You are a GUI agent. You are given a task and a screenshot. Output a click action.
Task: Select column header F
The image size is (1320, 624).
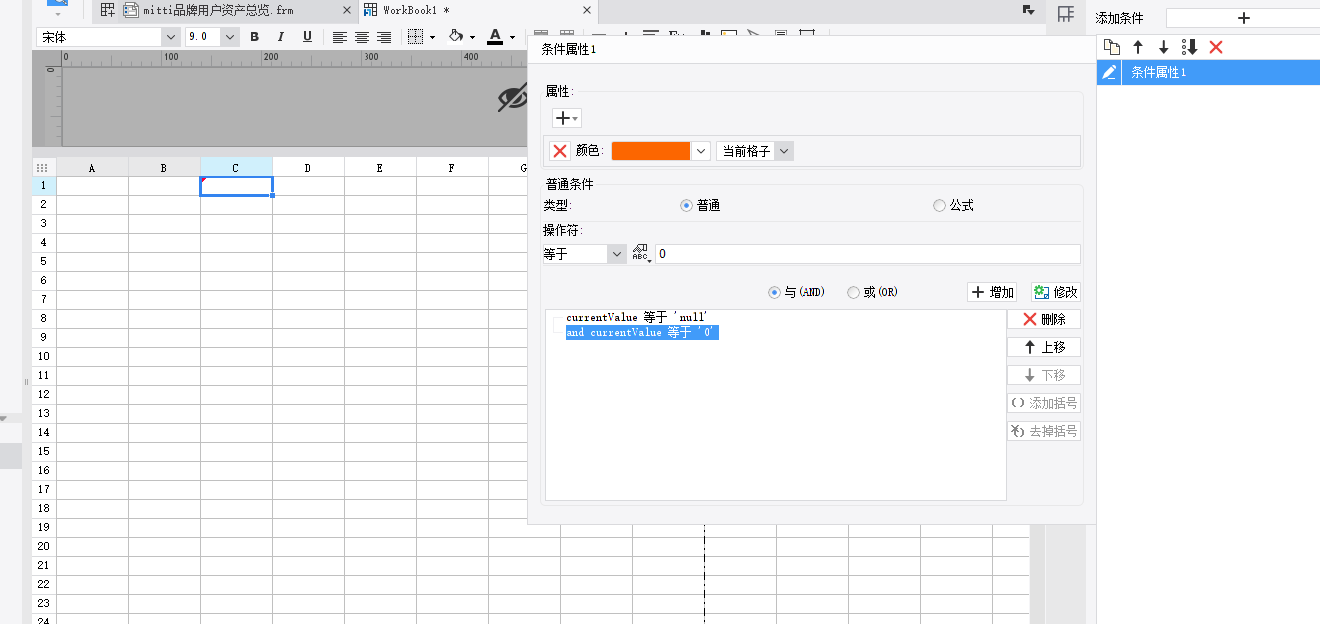click(452, 168)
